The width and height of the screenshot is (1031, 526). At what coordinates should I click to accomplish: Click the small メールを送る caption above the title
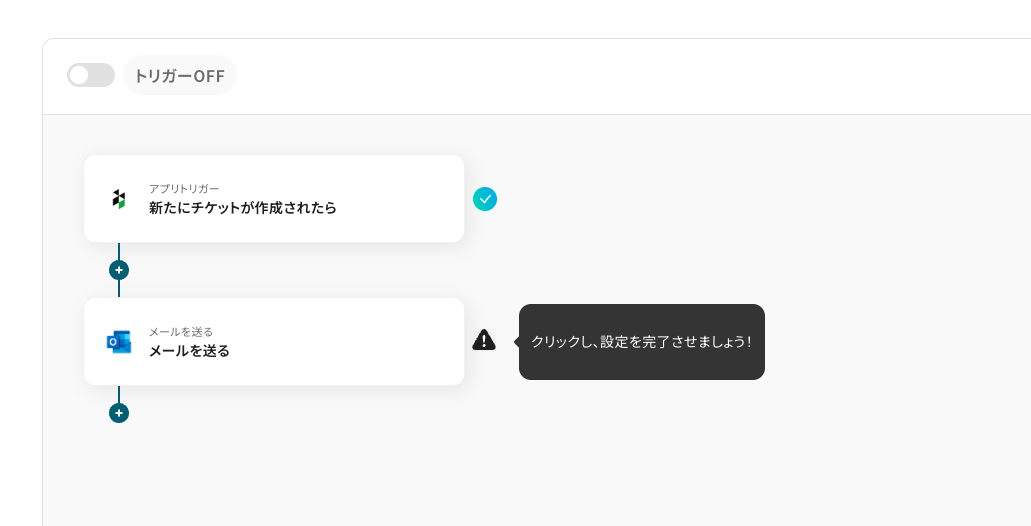[181, 331]
